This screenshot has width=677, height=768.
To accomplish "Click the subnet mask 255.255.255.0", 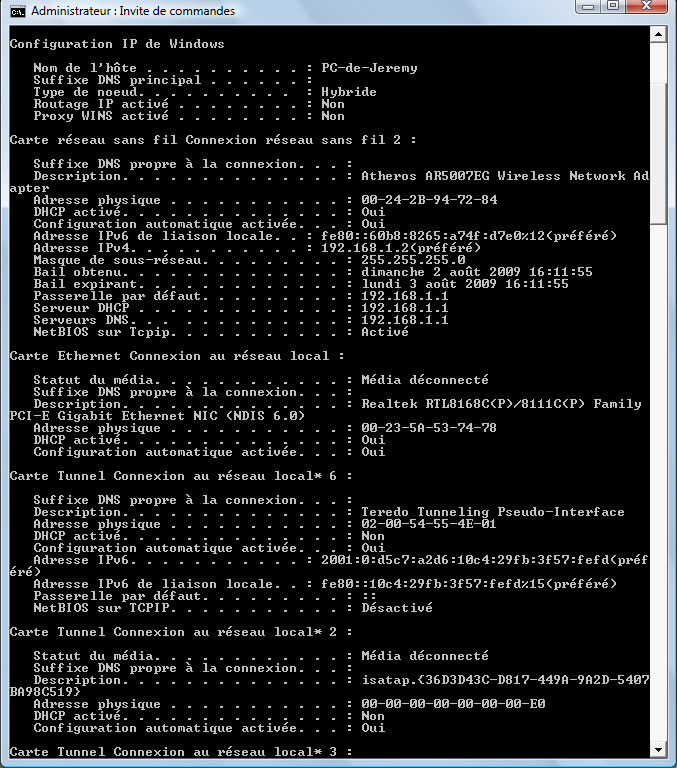I will click(413, 260).
